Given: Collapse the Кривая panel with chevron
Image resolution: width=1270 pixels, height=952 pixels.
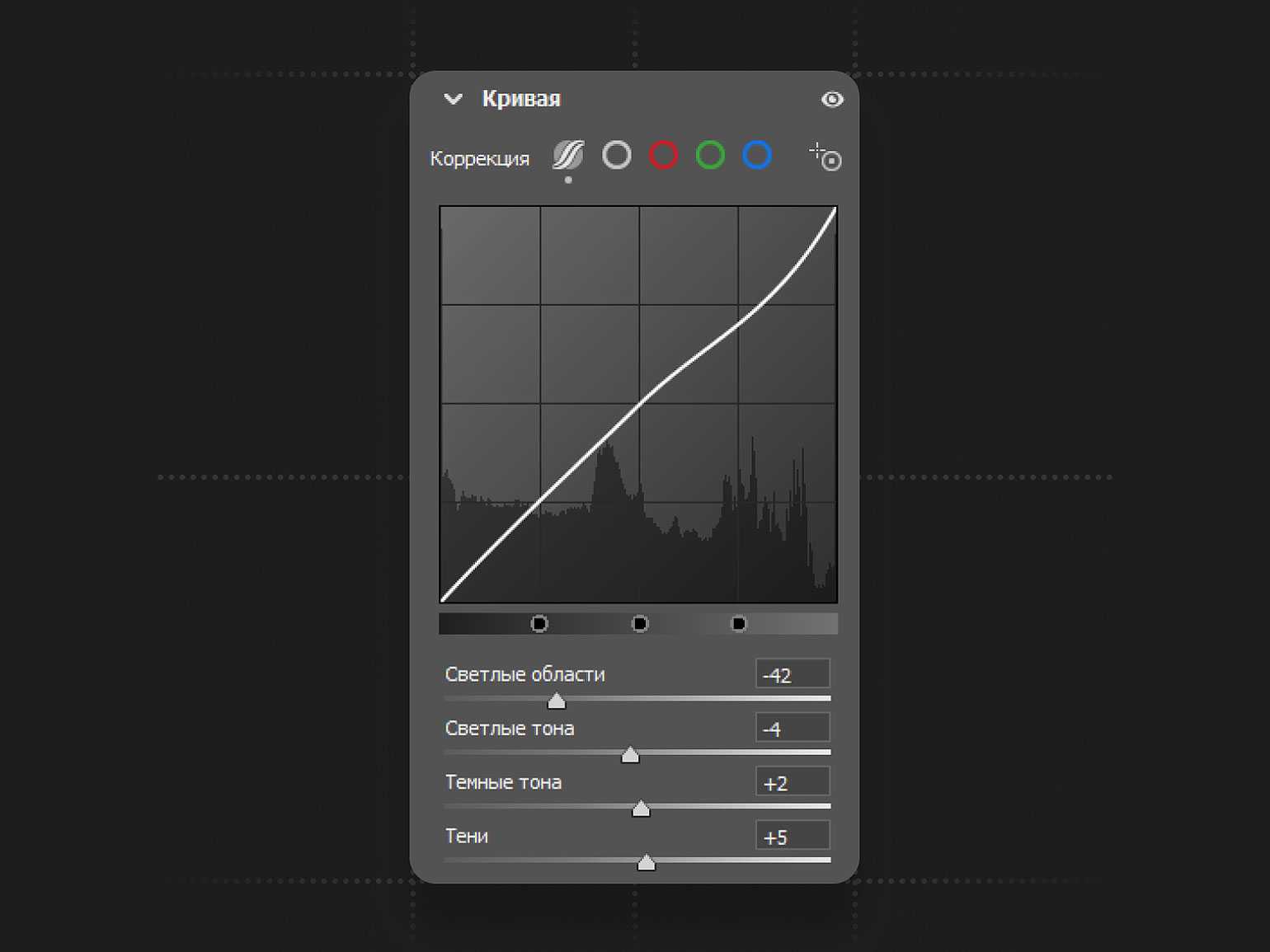Looking at the screenshot, I should click(x=453, y=100).
